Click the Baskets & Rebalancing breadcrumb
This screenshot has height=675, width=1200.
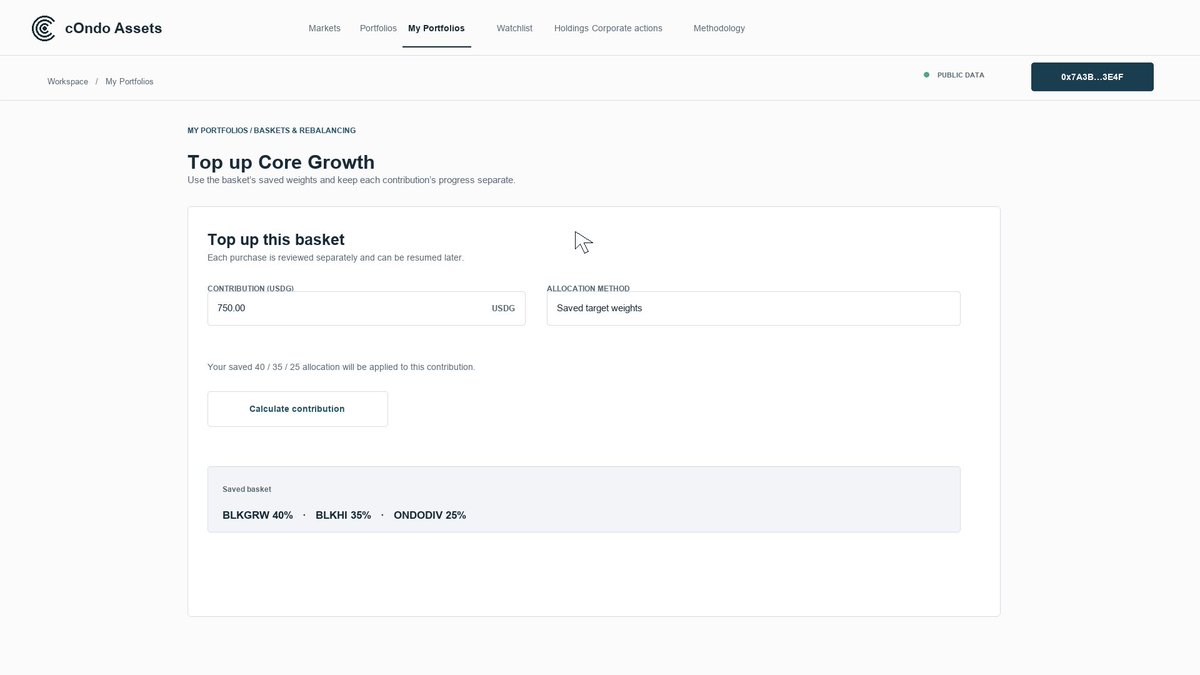tap(305, 130)
